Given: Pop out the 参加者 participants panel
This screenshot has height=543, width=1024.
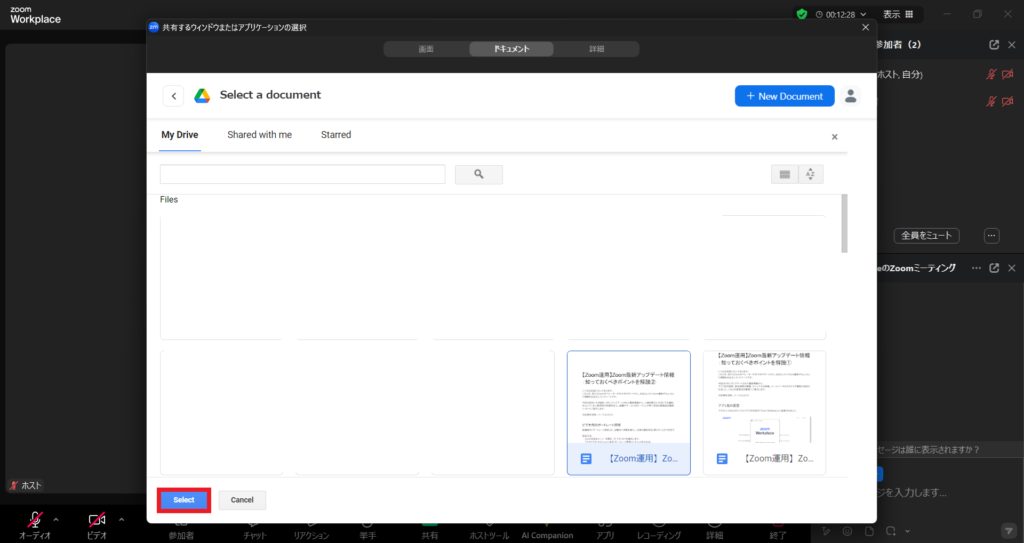Looking at the screenshot, I should [993, 45].
